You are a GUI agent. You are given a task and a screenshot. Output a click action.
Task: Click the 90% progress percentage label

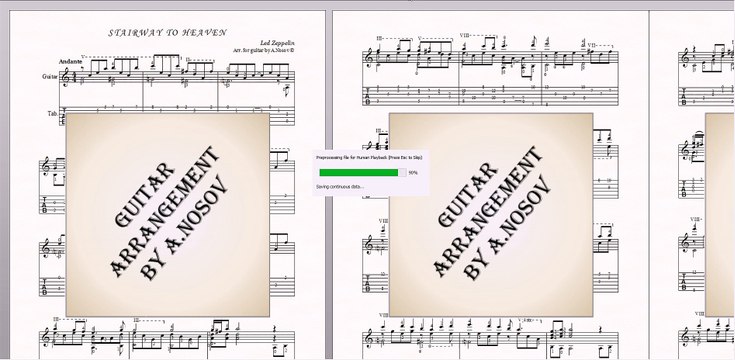pos(413,173)
